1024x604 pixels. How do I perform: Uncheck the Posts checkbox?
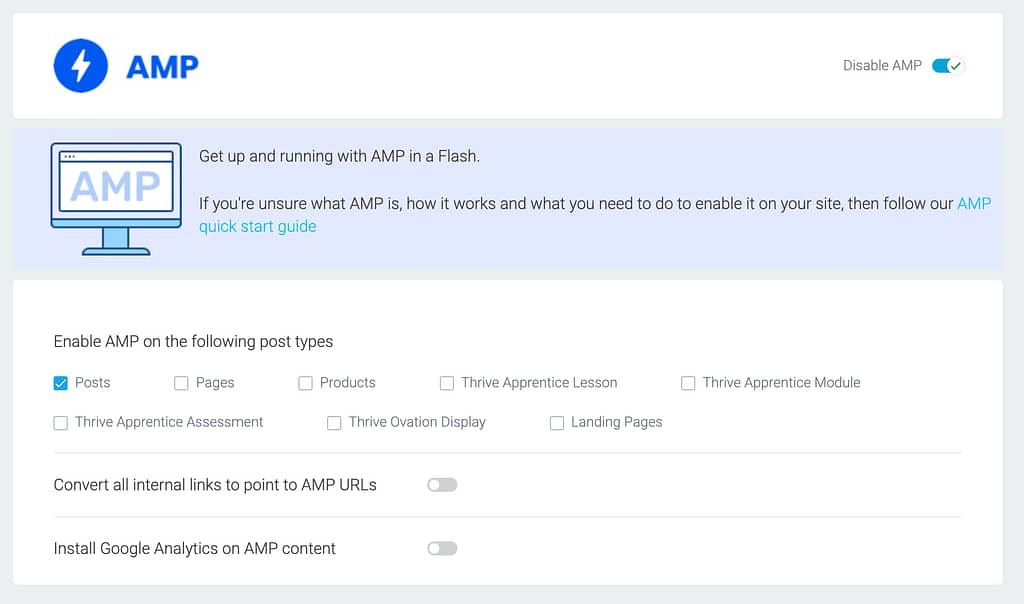[x=61, y=383]
